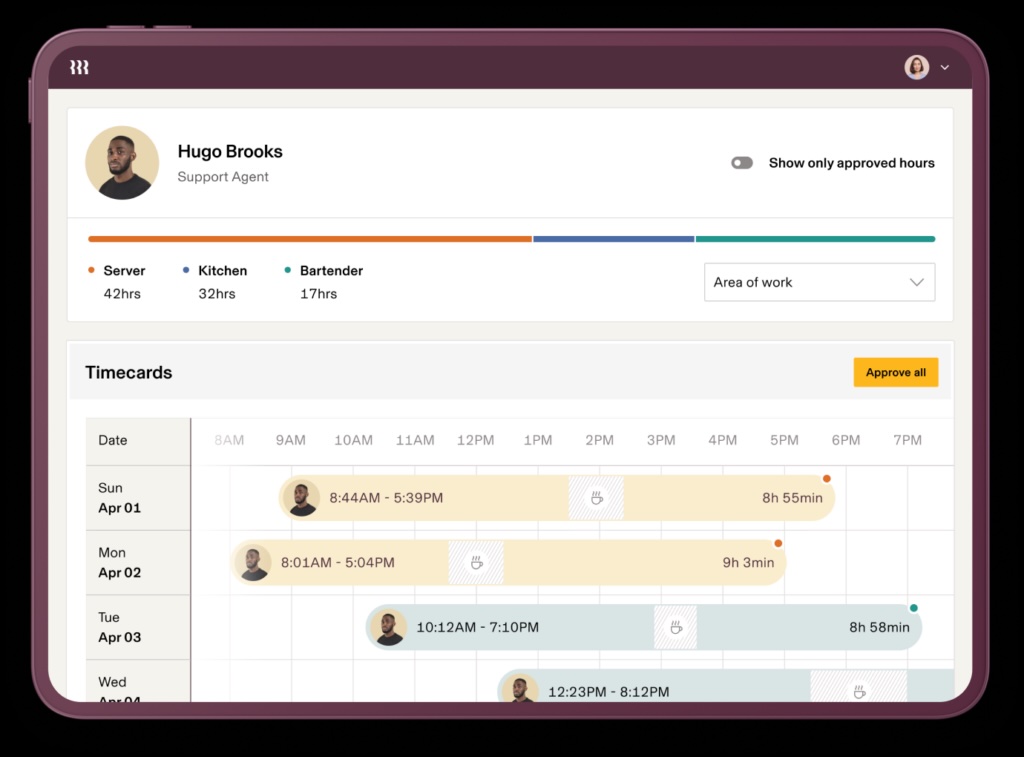Click the teal dot after Tuesday's shift
This screenshot has width=1024, height=757.
tap(914, 607)
